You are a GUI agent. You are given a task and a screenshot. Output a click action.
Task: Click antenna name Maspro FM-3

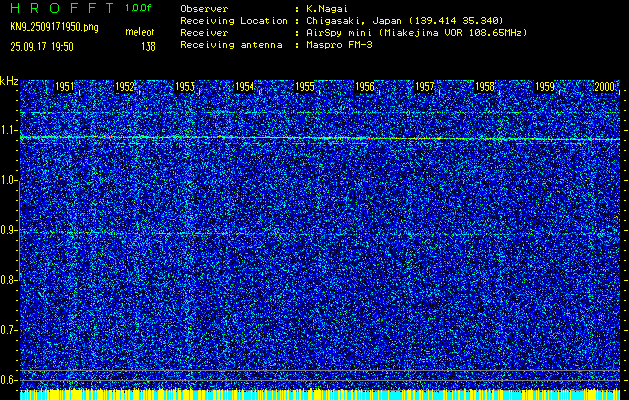click(339, 45)
